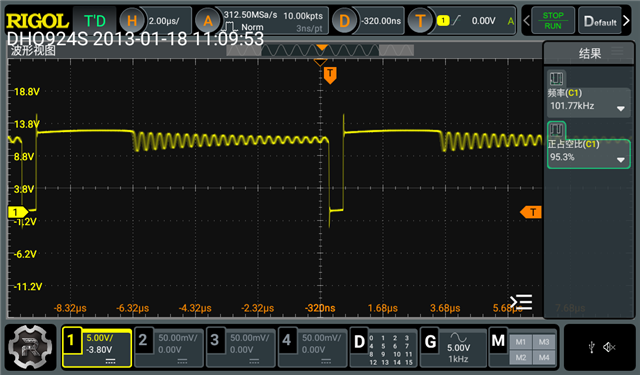
Task: Open the Horizontal timebase H icon
Action: (131, 21)
